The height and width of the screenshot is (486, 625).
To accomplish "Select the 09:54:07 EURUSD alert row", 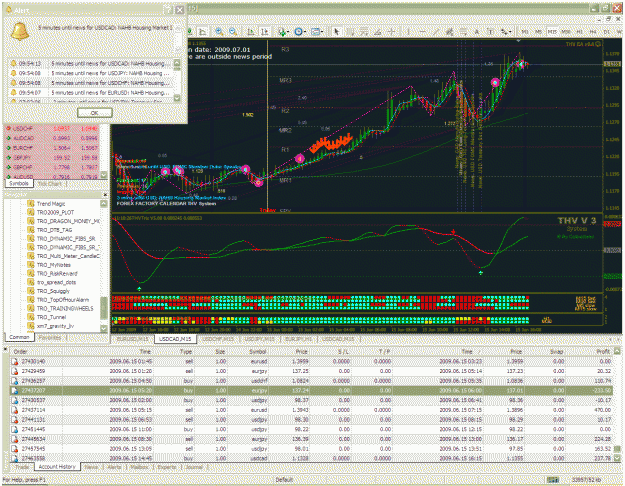I will pos(91,92).
